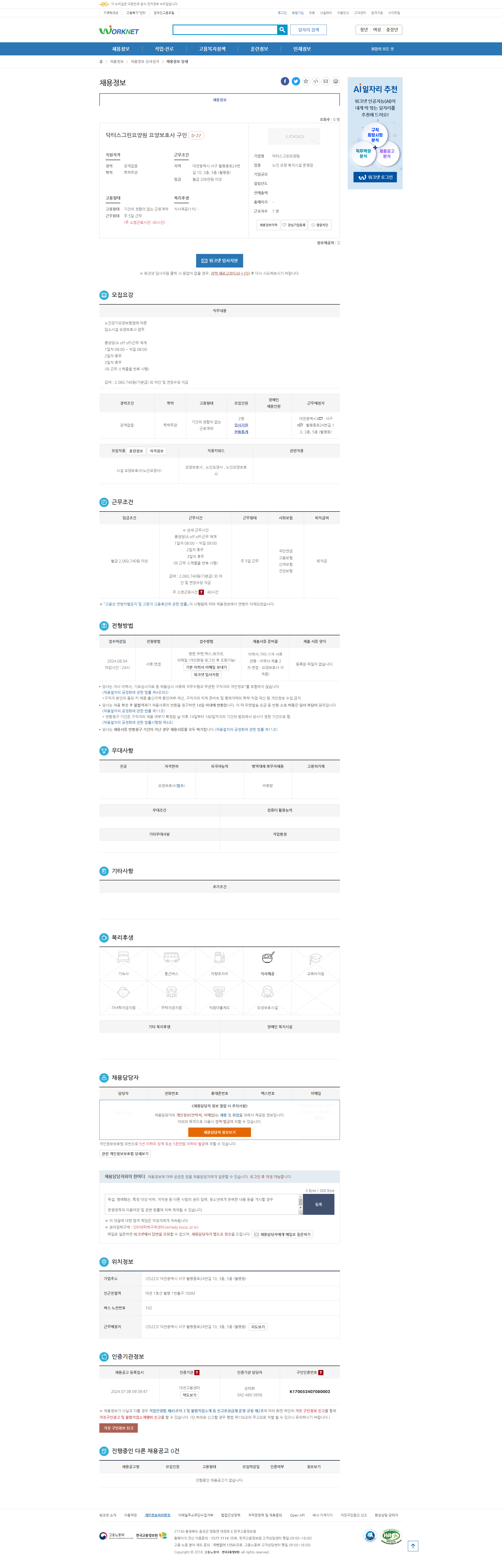This screenshot has width=502, height=1568.
Task: Click 기본 이력서 이메일 보내기 button
Action: click(207, 668)
